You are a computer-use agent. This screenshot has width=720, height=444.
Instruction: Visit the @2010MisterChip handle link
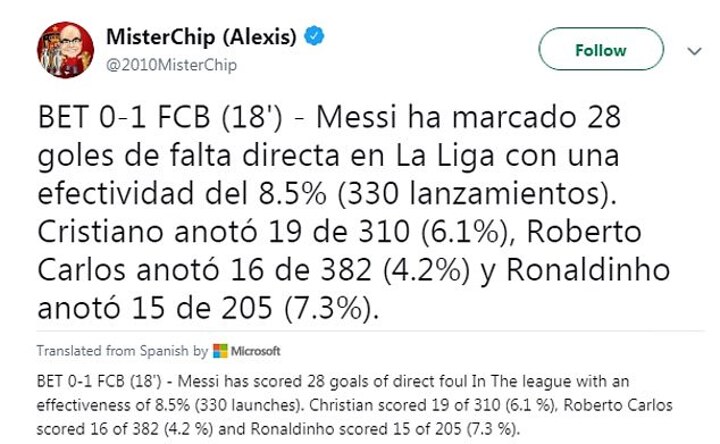pyautogui.click(x=171, y=65)
